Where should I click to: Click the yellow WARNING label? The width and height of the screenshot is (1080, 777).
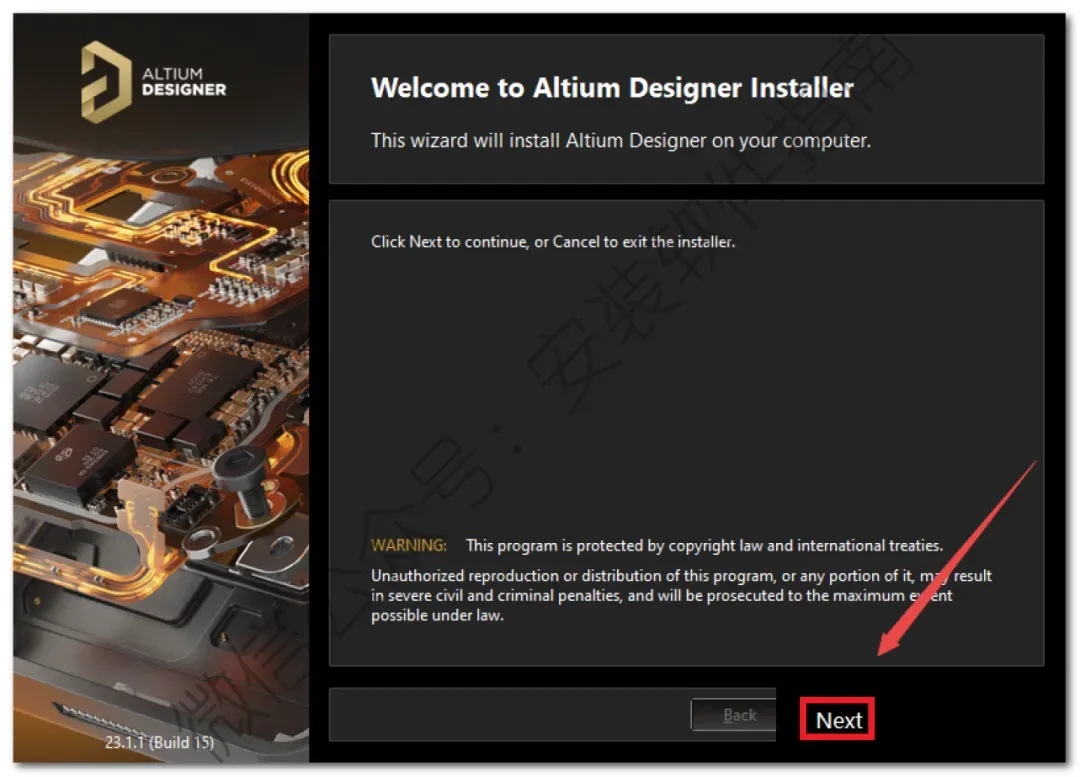(408, 546)
